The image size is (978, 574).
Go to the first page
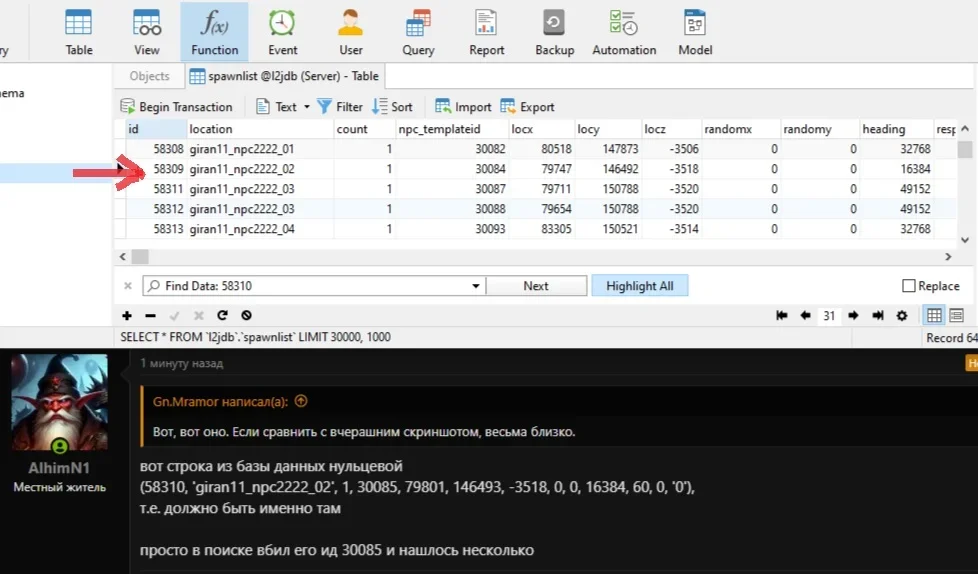coord(782,316)
